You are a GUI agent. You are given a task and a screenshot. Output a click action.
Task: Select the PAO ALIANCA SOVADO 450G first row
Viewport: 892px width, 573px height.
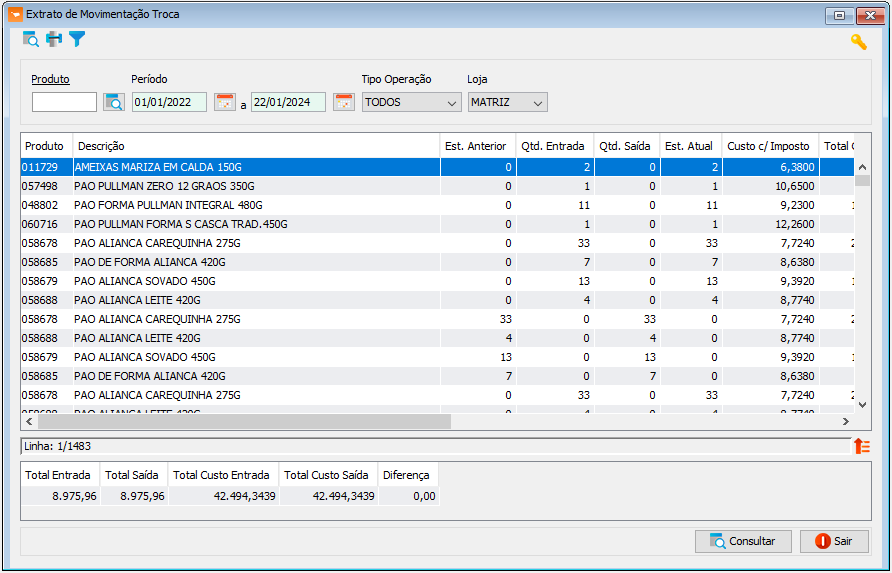pyautogui.click(x=437, y=281)
